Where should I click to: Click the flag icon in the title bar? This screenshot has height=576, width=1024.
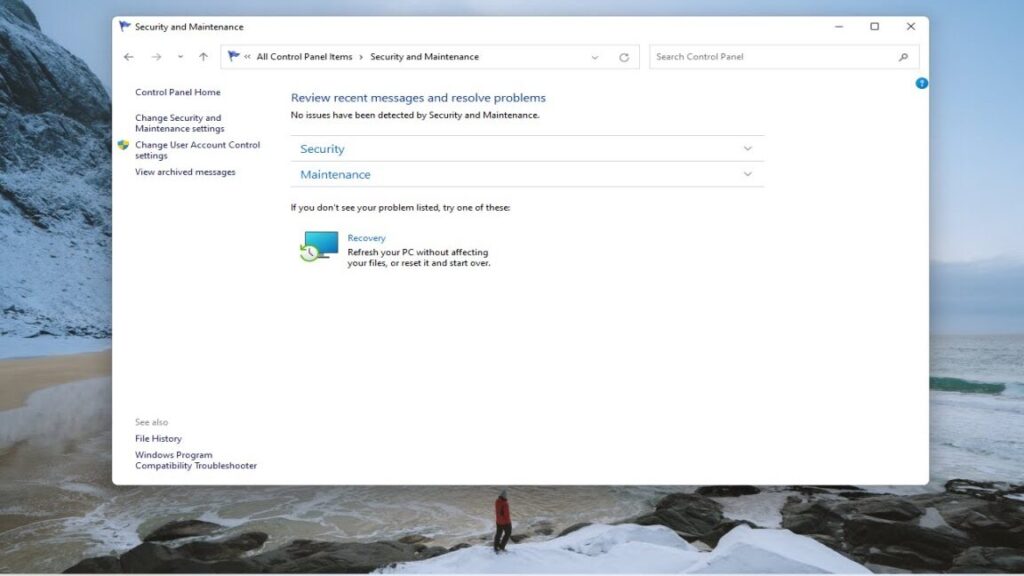(x=126, y=27)
